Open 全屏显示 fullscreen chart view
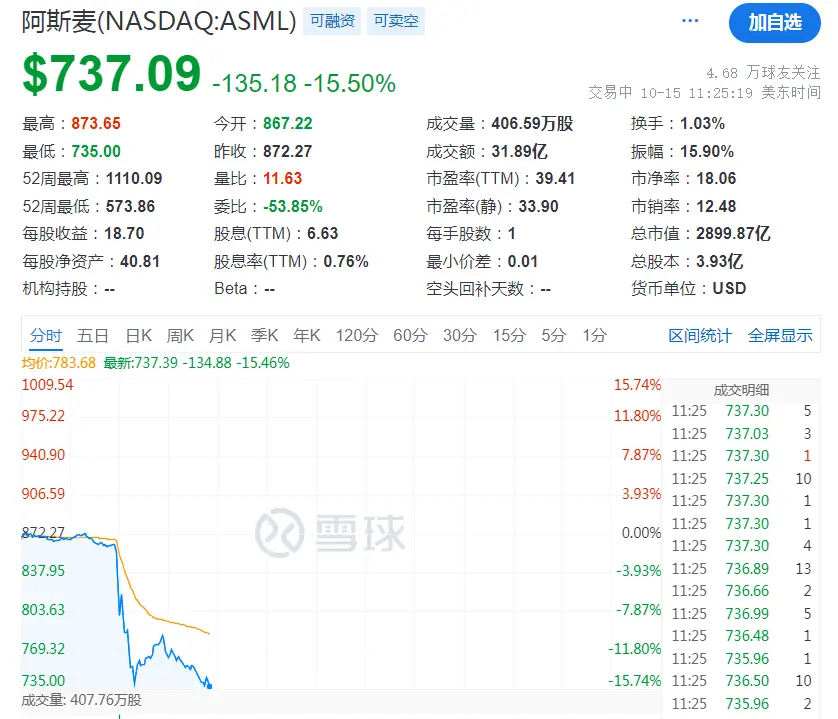 pos(780,335)
